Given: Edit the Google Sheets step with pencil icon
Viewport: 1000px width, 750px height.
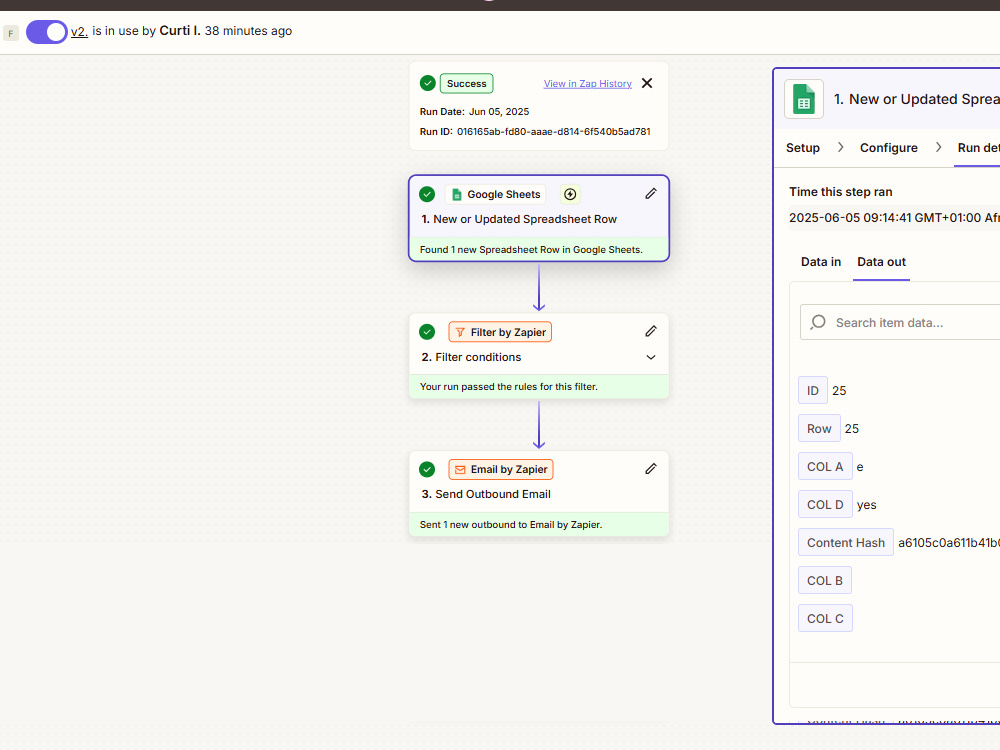Looking at the screenshot, I should pos(651,194).
